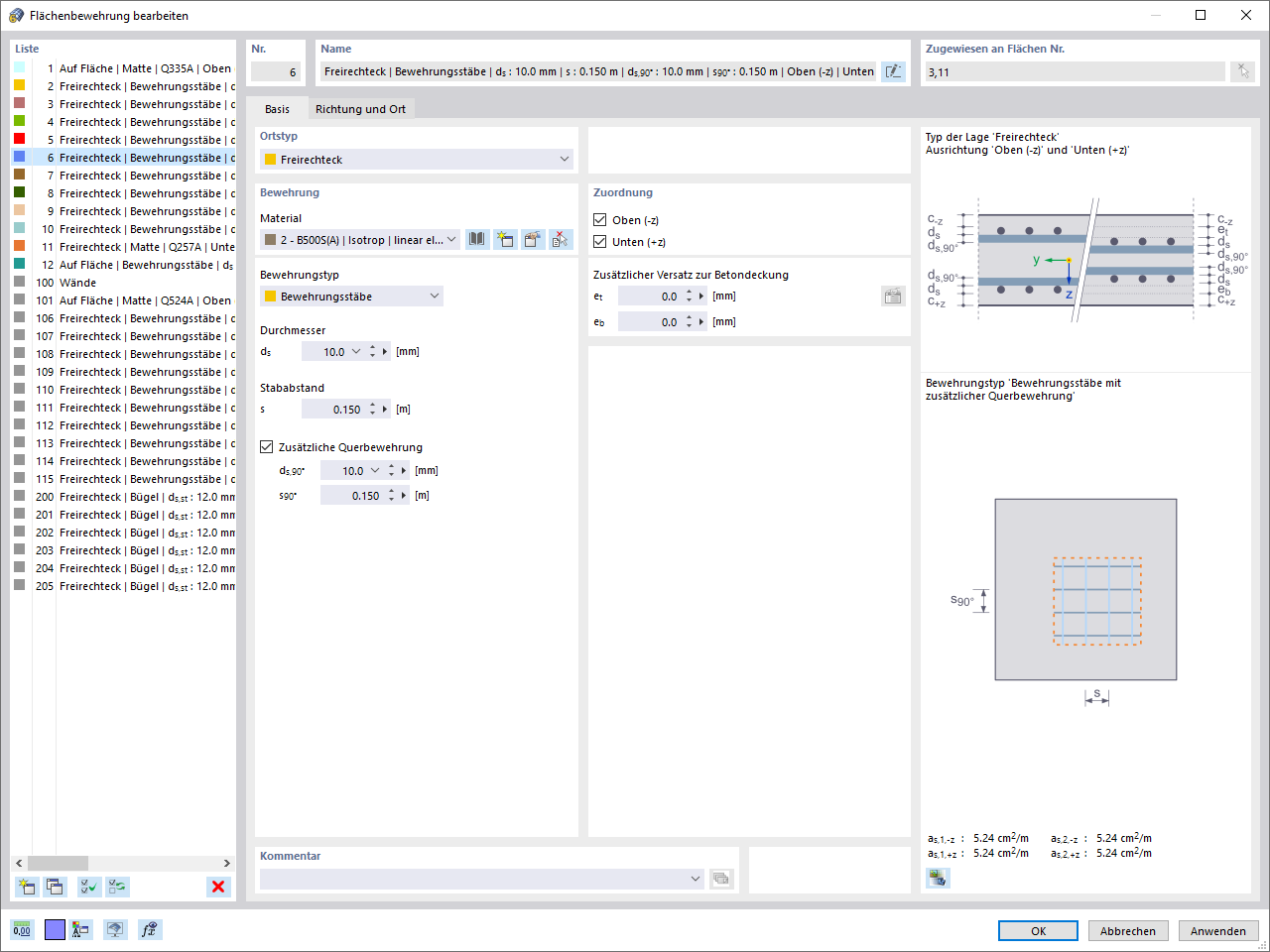Click the duplicate item icon below the list
This screenshot has width=1270, height=952.
pos(55,887)
